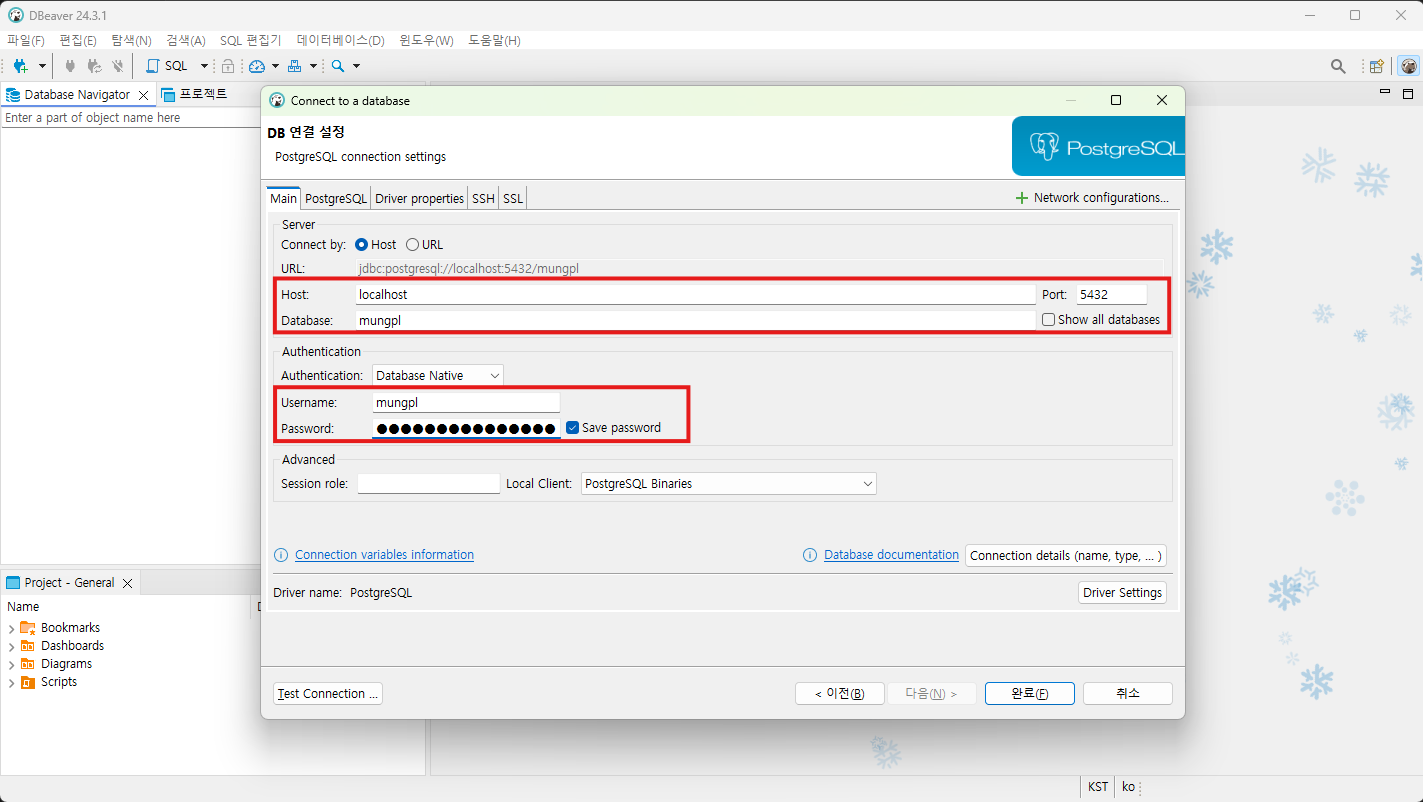
Task: Switch to the SSH tab
Action: 483,198
